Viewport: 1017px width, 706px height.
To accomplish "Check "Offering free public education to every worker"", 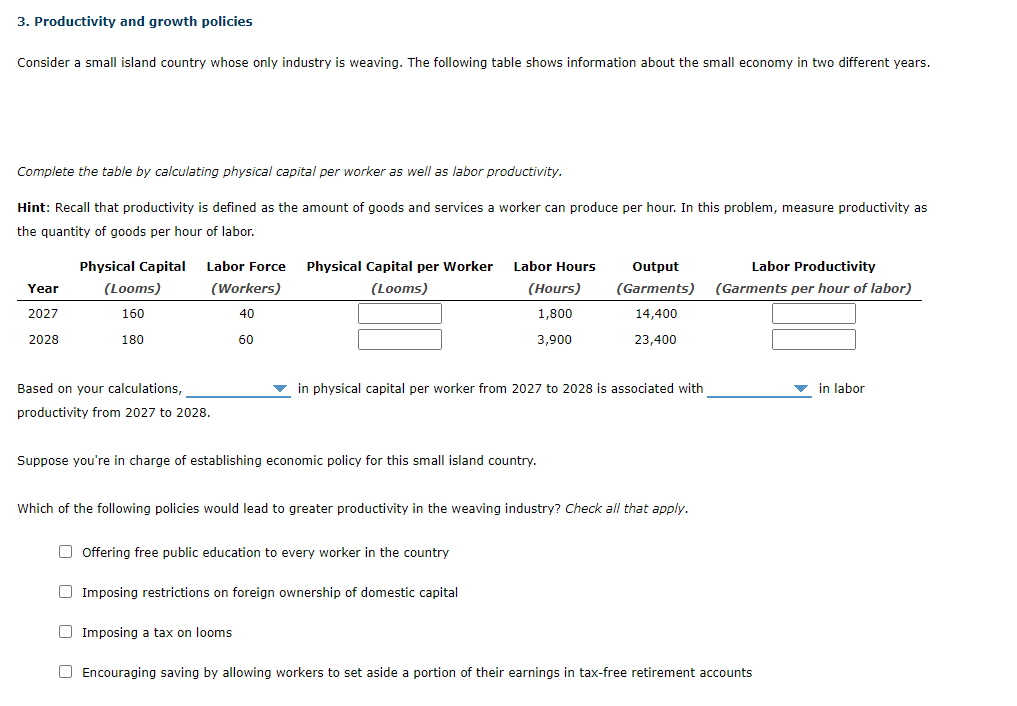I will click(65, 551).
